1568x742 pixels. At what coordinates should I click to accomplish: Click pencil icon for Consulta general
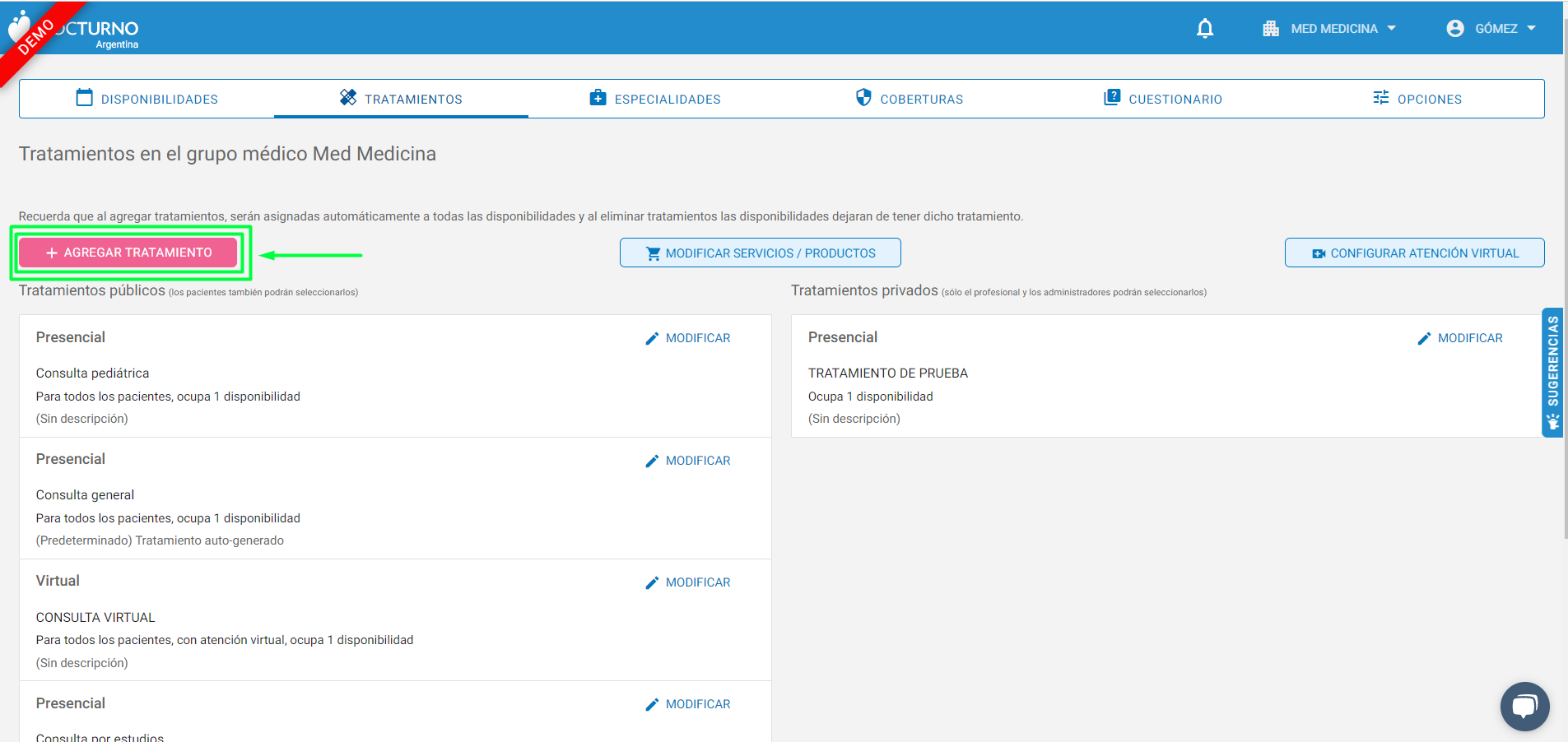652,461
